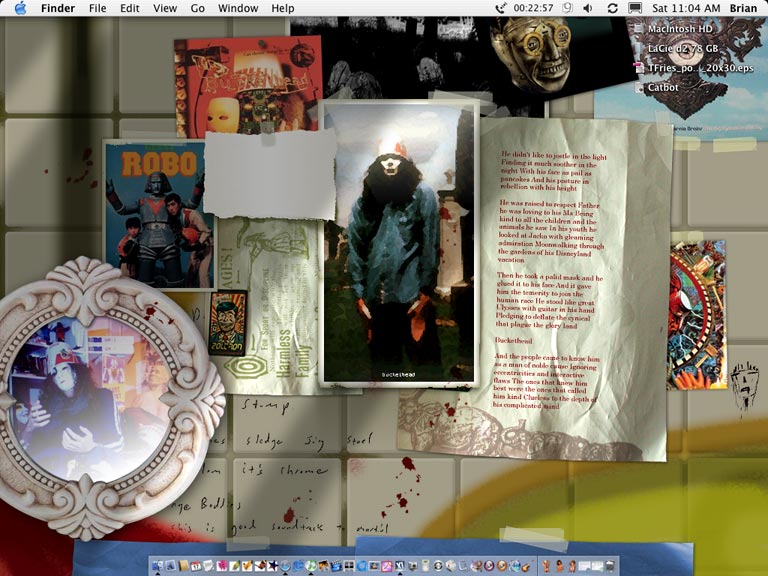Click the first minimized window in Dock
This screenshot has height=576, width=768.
pos(583,566)
